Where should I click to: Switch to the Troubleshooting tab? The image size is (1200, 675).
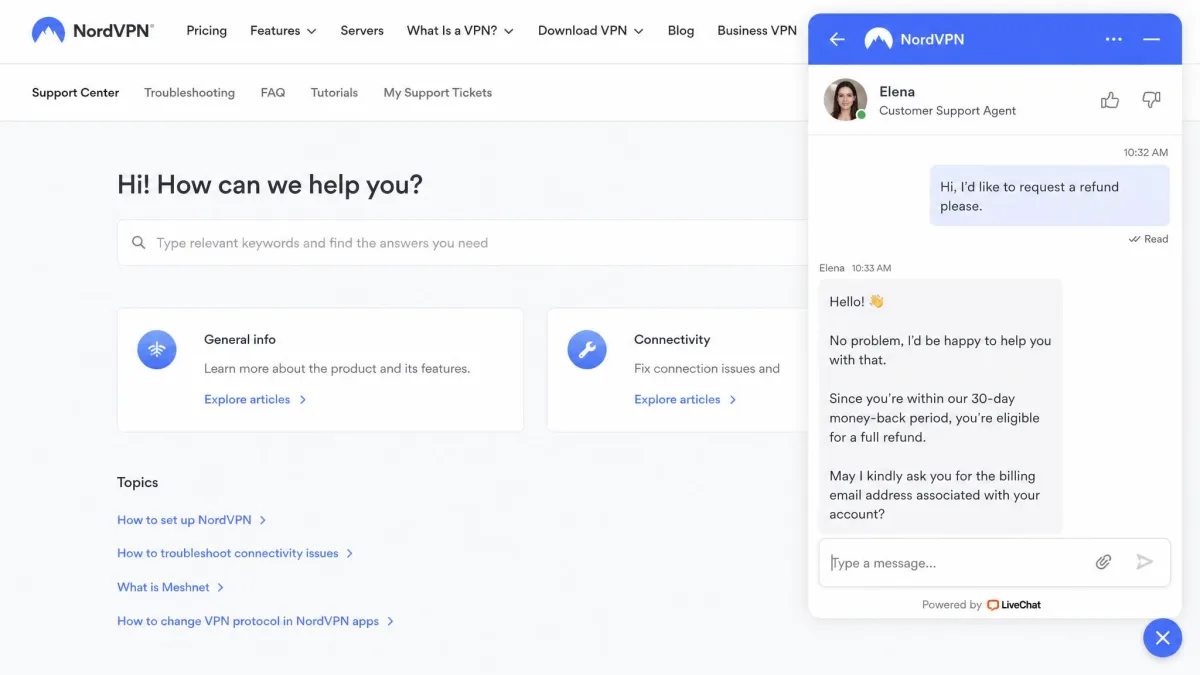[x=189, y=93]
